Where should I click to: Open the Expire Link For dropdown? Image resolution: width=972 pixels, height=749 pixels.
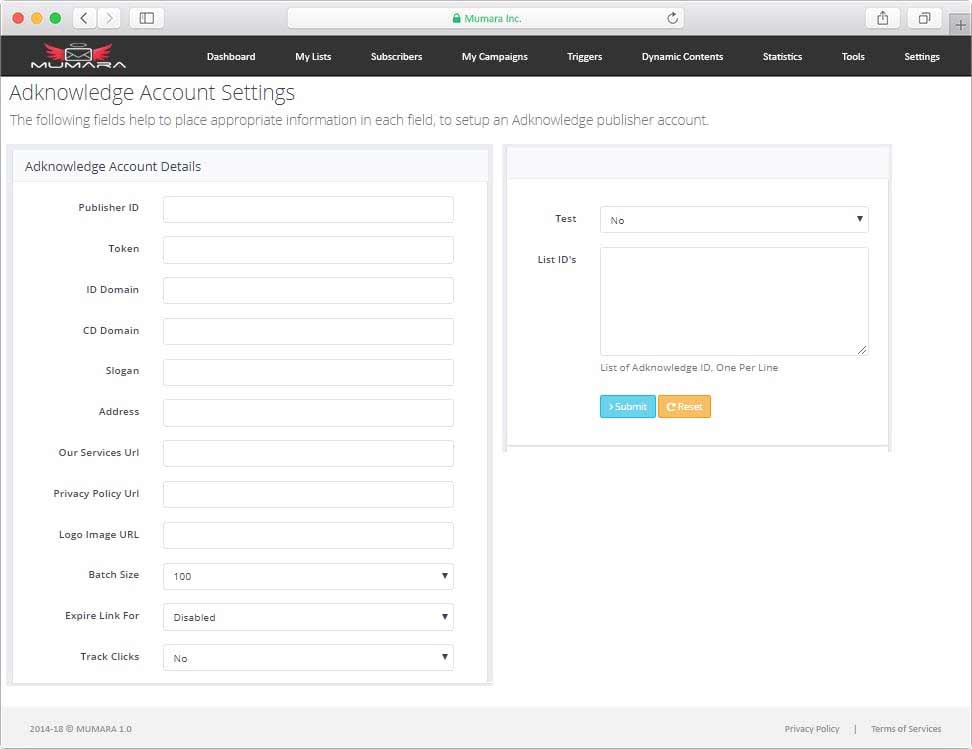click(307, 617)
